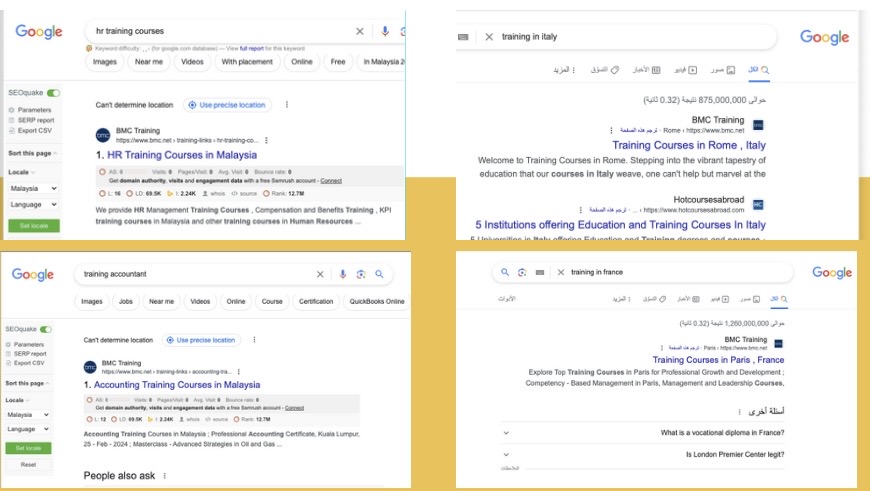Viewport: 870px width, 491px height.
Task: Clear the 'training in france' search box
Action: [560, 272]
